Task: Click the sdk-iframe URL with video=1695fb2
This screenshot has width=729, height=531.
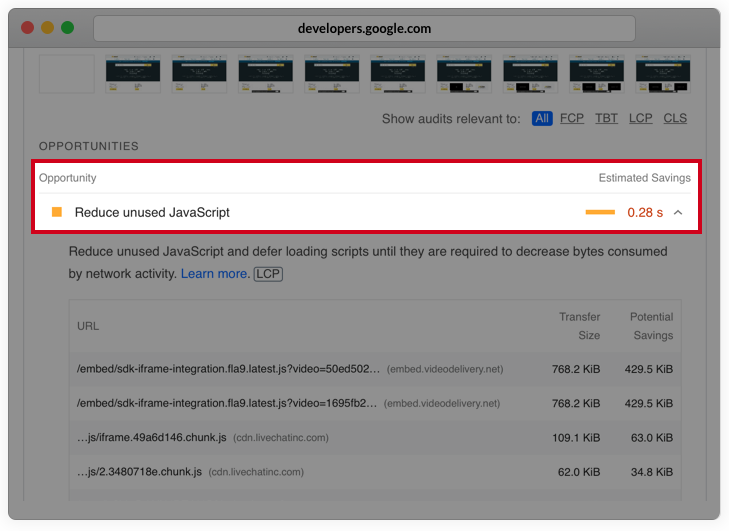Action: tap(227, 403)
